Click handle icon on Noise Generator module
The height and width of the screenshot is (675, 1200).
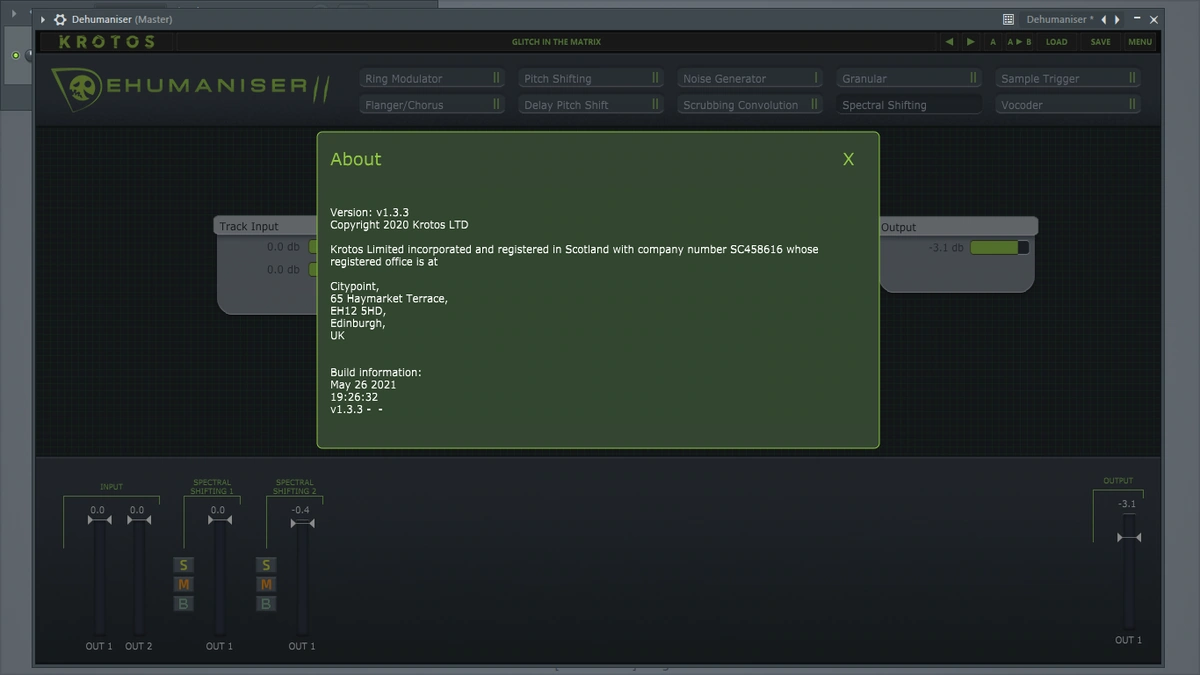pyautogui.click(x=815, y=78)
